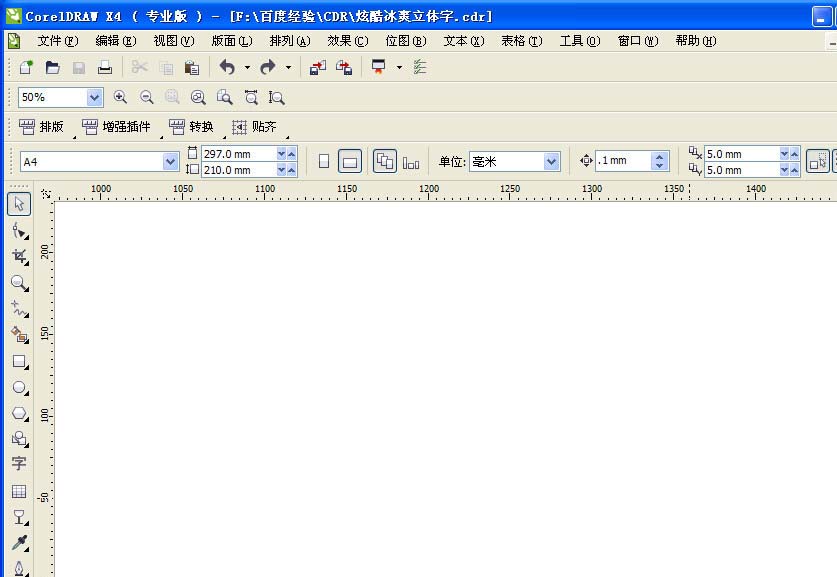The width and height of the screenshot is (837, 577).
Task: Open the 编辑(E) menu
Action: point(116,41)
